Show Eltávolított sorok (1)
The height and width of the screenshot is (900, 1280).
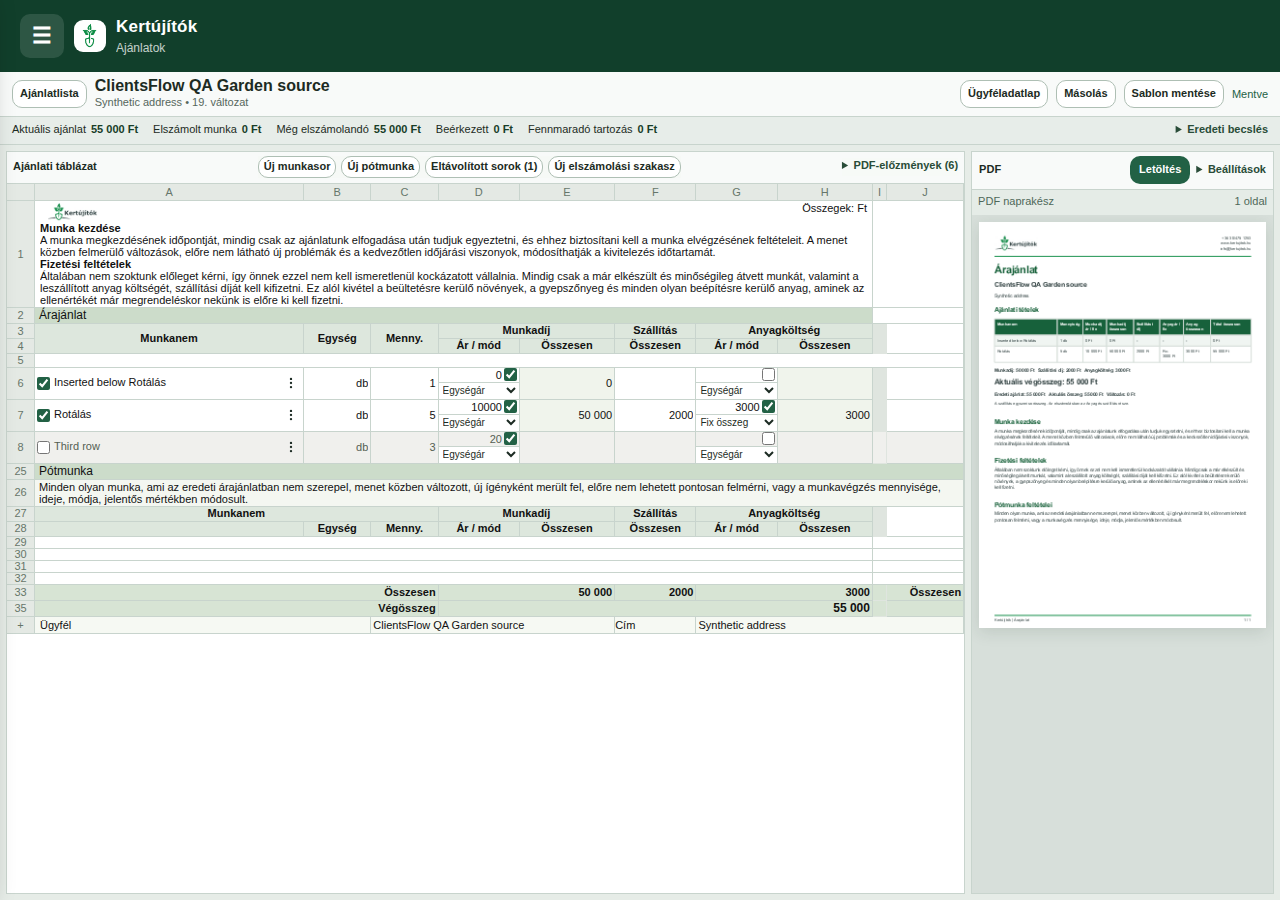(x=484, y=167)
